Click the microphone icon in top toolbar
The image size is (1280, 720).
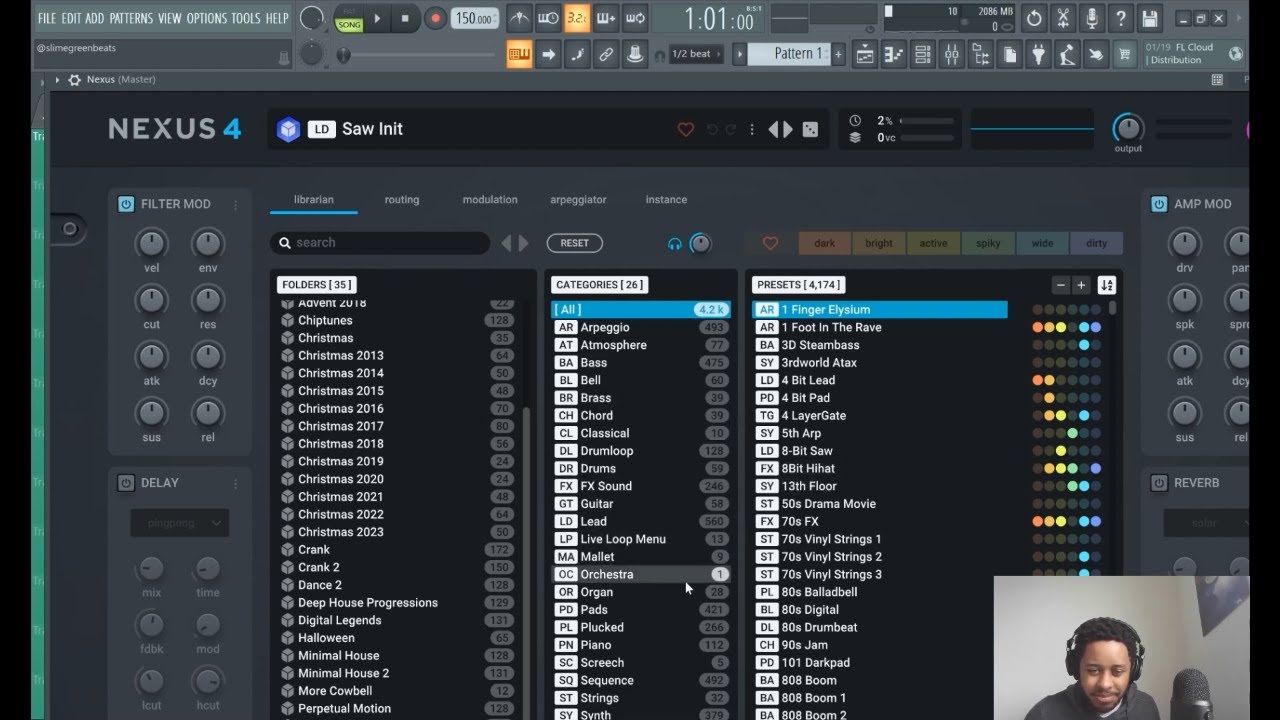pos(1092,18)
